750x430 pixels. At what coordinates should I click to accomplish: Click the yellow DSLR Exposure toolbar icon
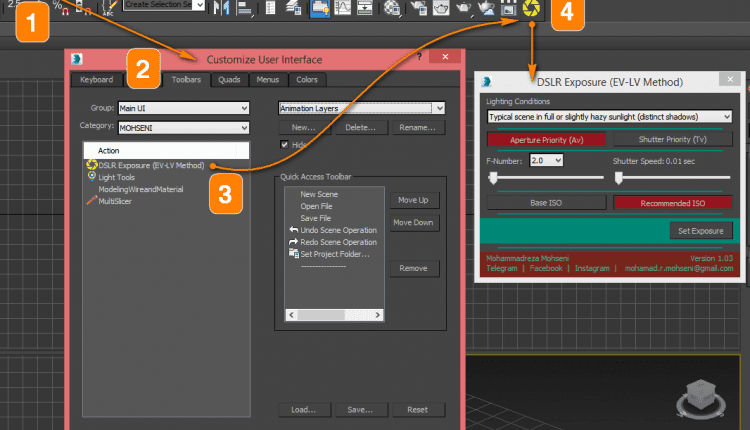531,8
